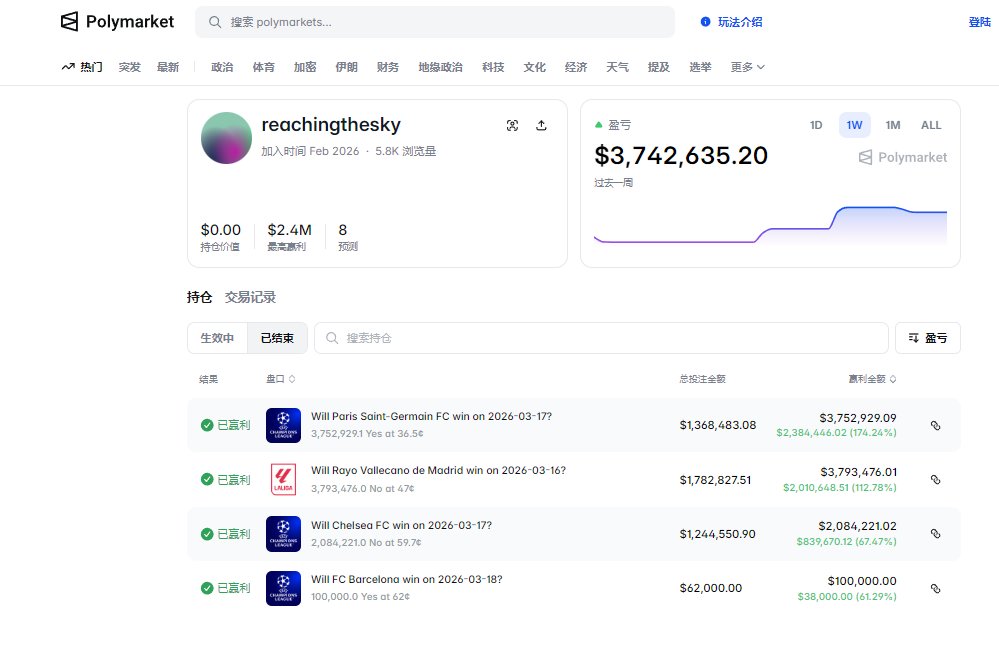Click the 搜索 polymarkets search field
The image size is (999, 648).
coord(435,22)
